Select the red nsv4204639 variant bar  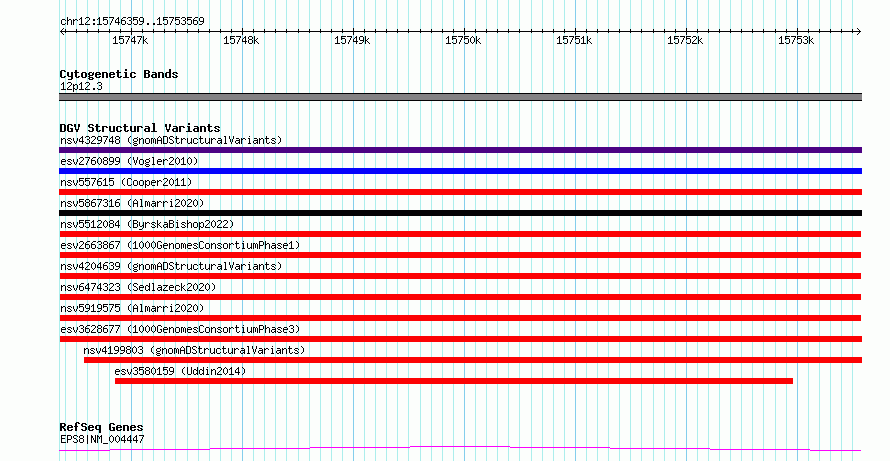click(460, 276)
